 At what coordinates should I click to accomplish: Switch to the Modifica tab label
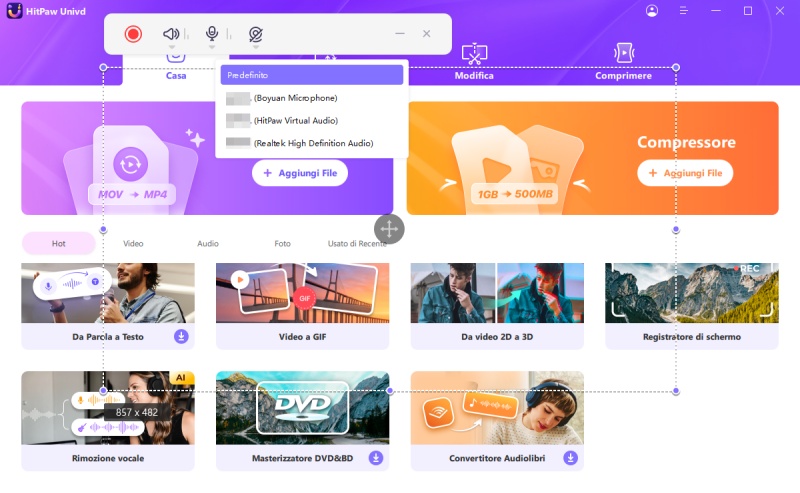pyautogui.click(x=474, y=76)
